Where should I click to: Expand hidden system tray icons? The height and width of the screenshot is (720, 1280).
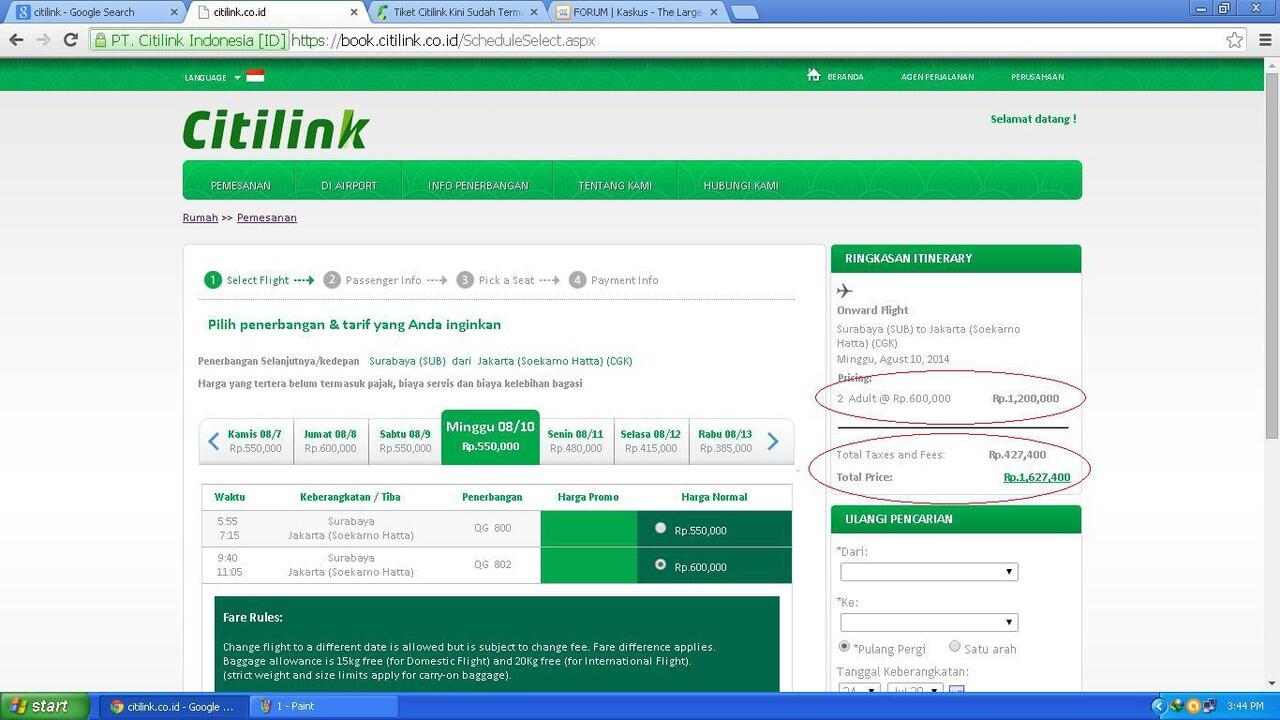tap(1159, 706)
